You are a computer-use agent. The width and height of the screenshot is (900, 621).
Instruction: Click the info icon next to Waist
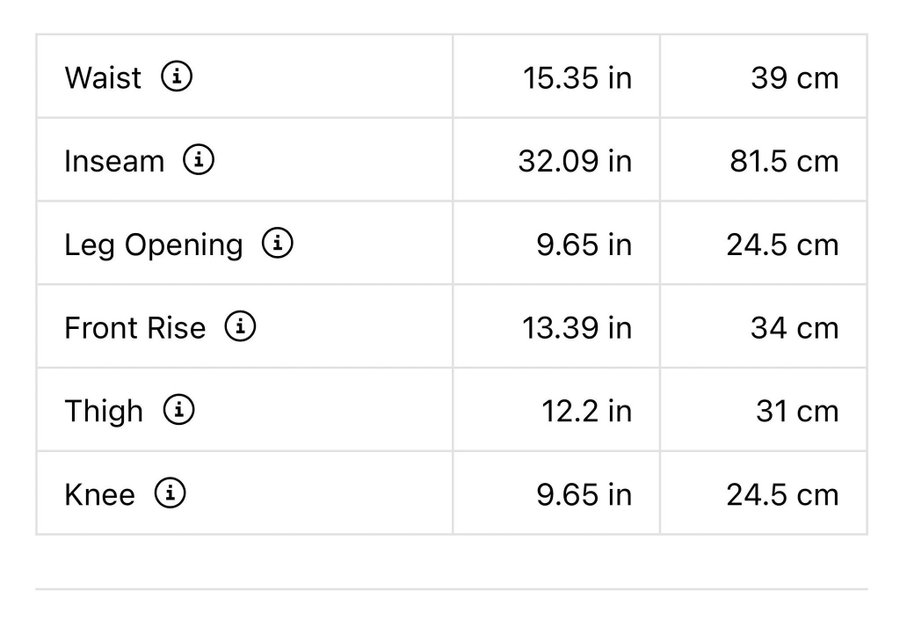pyautogui.click(x=177, y=77)
